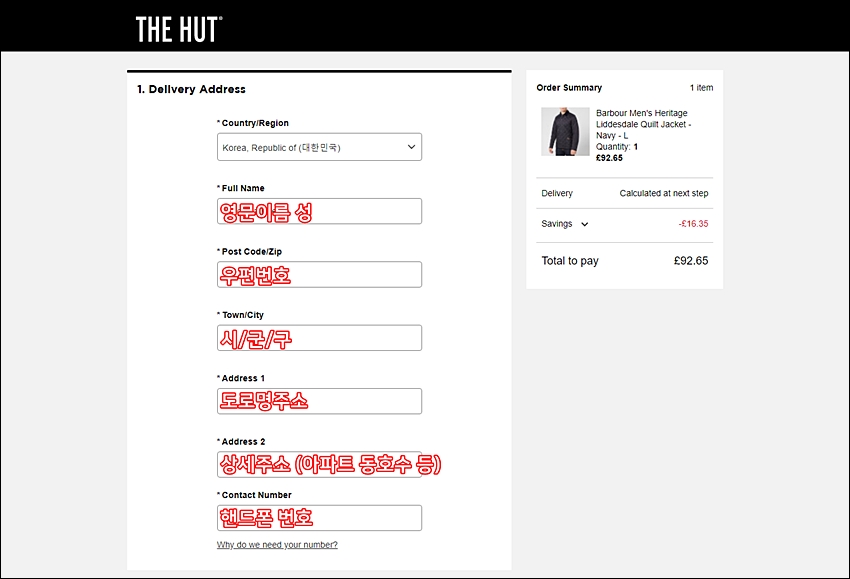This screenshot has width=850, height=579.
Task: Click into the Post Code/Zip field
Action: (x=319, y=274)
